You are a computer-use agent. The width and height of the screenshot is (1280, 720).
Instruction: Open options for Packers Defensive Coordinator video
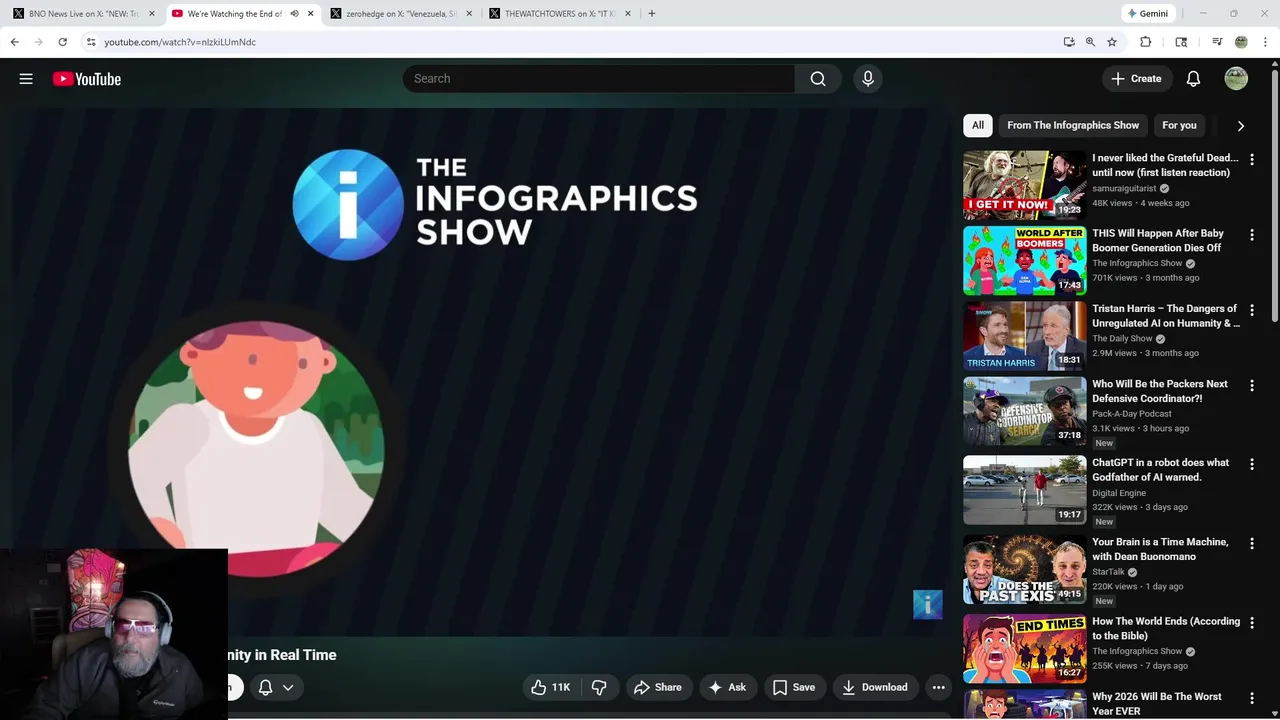(x=1252, y=385)
